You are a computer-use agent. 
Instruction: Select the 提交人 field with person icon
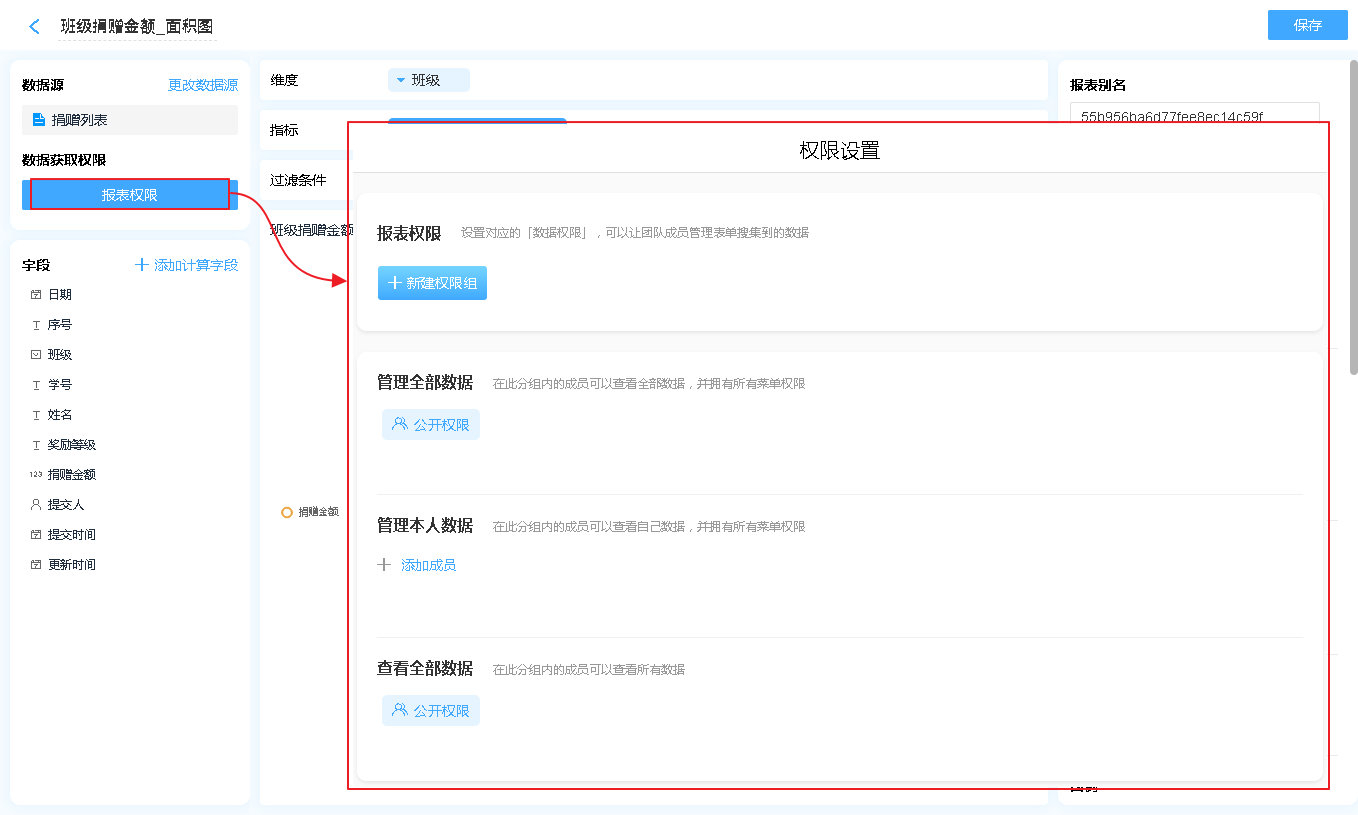(x=66, y=505)
